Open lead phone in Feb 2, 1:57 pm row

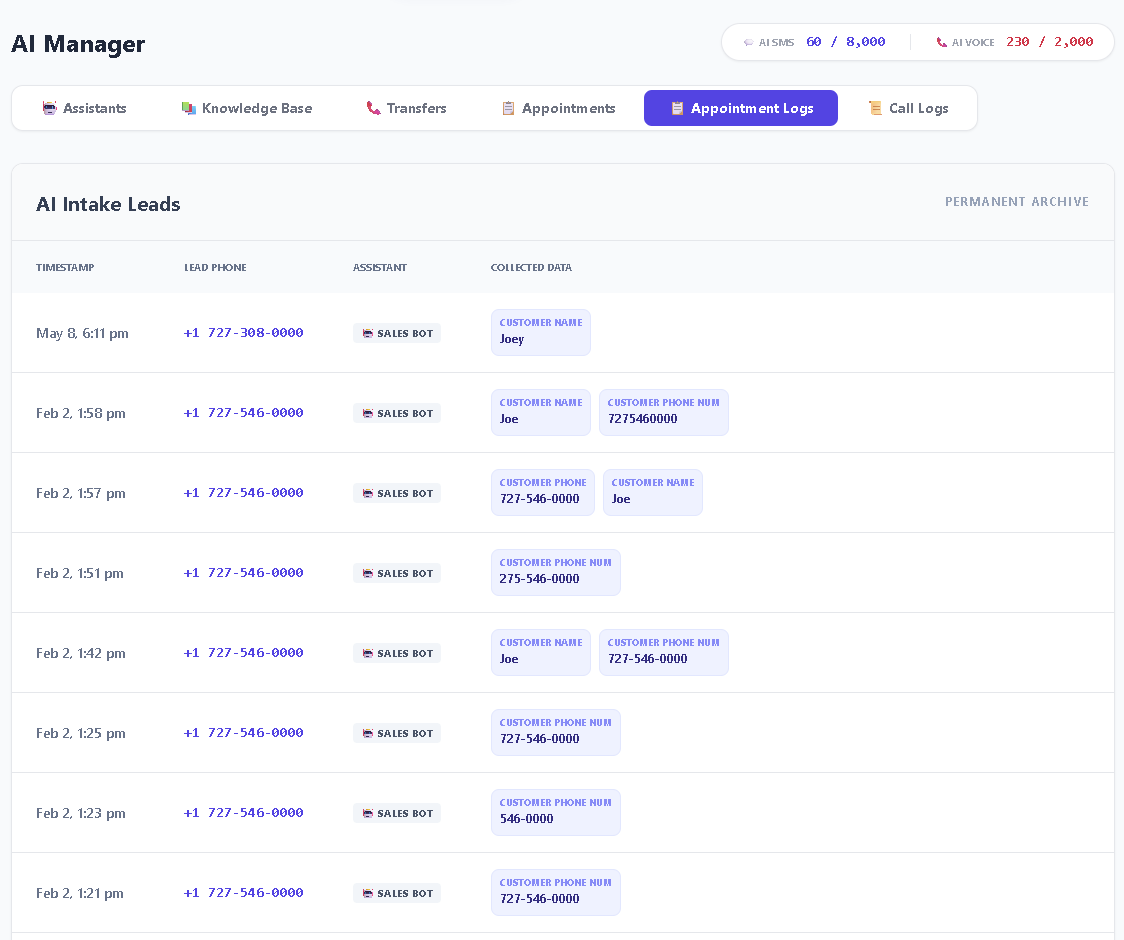244,493
